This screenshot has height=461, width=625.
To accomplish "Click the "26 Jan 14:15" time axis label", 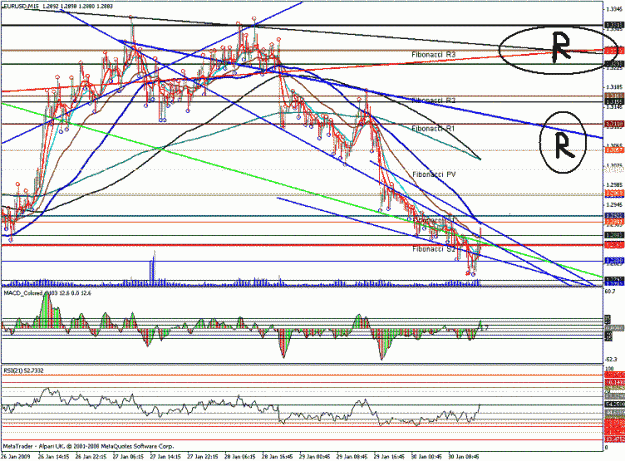I will coord(53,457).
